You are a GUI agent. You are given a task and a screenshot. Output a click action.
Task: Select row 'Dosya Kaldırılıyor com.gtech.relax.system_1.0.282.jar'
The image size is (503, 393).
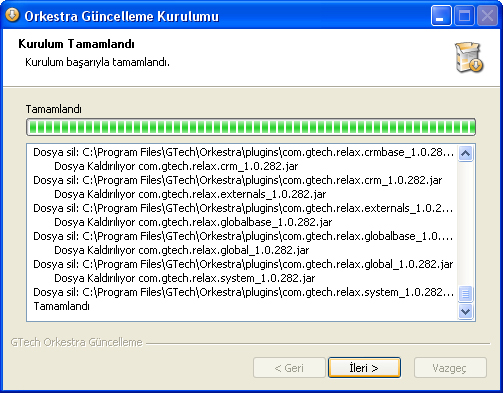coord(184,278)
